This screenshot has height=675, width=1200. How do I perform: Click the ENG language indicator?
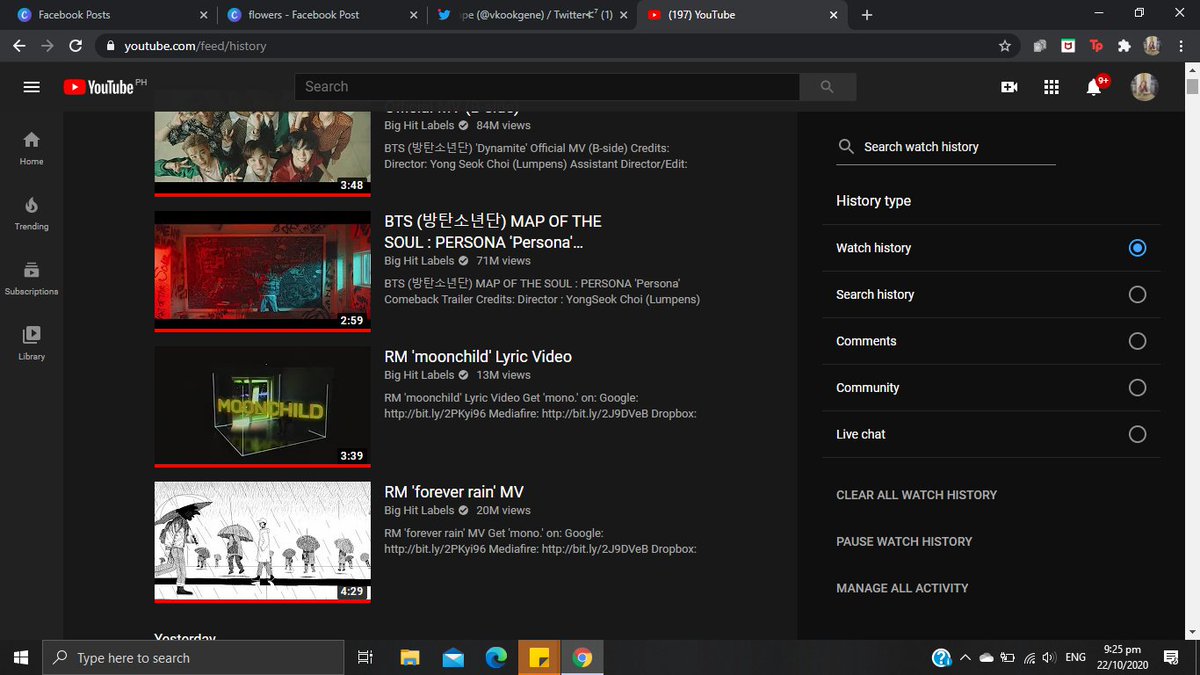[1076, 658]
